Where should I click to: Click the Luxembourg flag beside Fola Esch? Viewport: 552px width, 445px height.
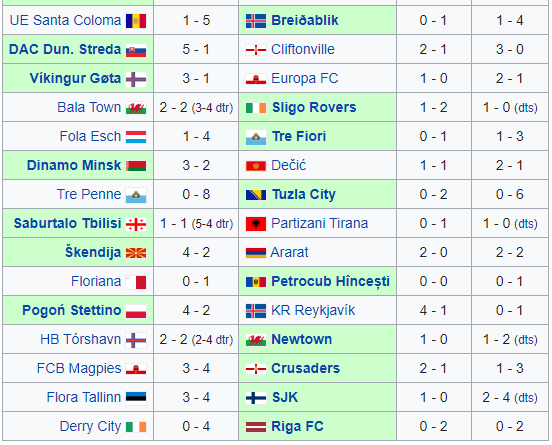pyautogui.click(x=136, y=137)
